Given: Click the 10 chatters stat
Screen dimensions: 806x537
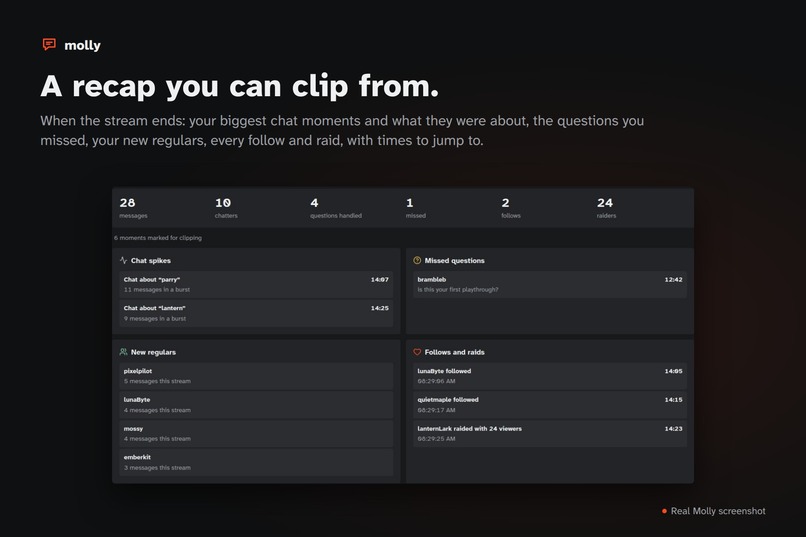Looking at the screenshot, I should click(226, 208).
